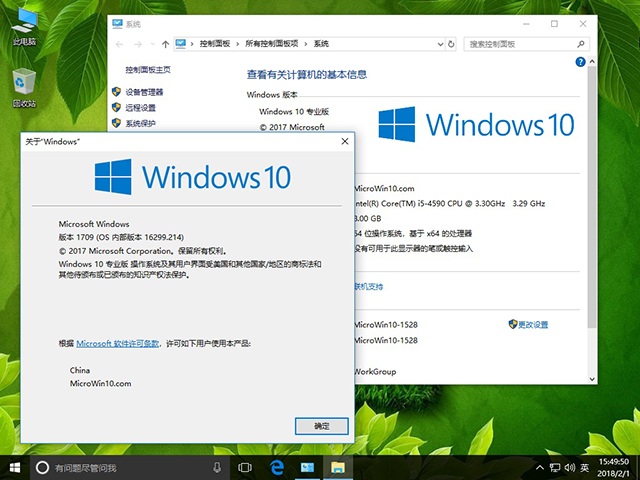Image resolution: width=640 pixels, height=480 pixels.
Task: Switch to System control panel taskbar item
Action: [x=307, y=468]
